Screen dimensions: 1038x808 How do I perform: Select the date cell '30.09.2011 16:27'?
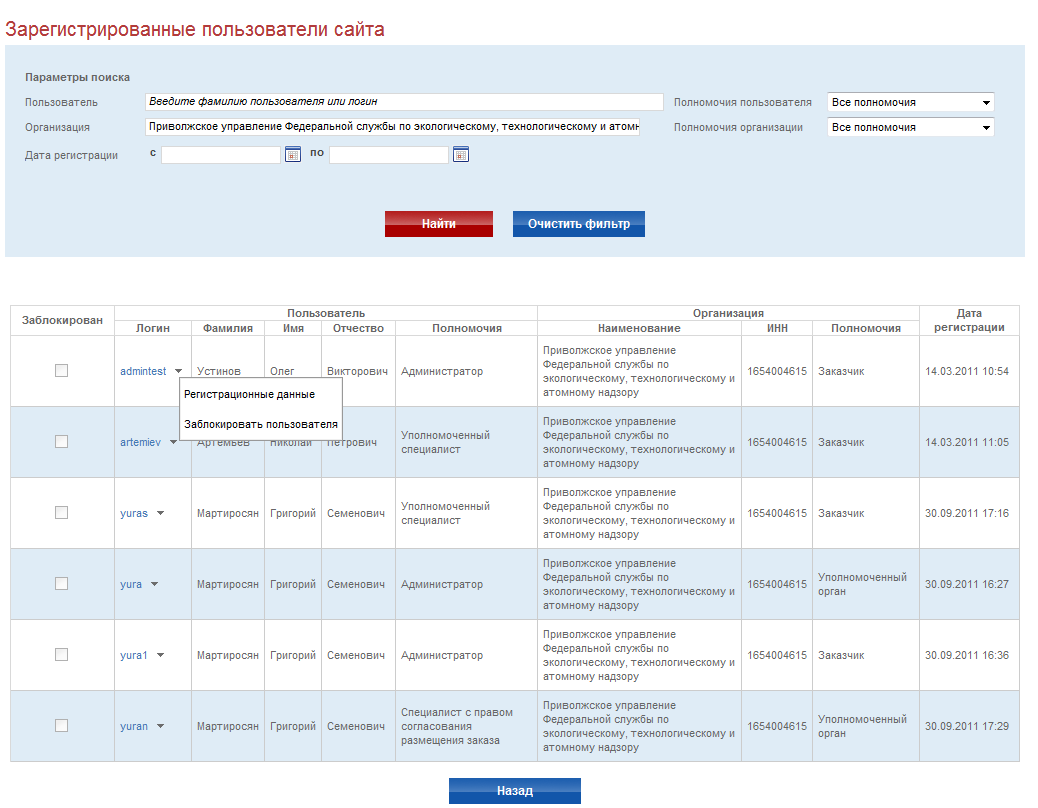point(967,584)
